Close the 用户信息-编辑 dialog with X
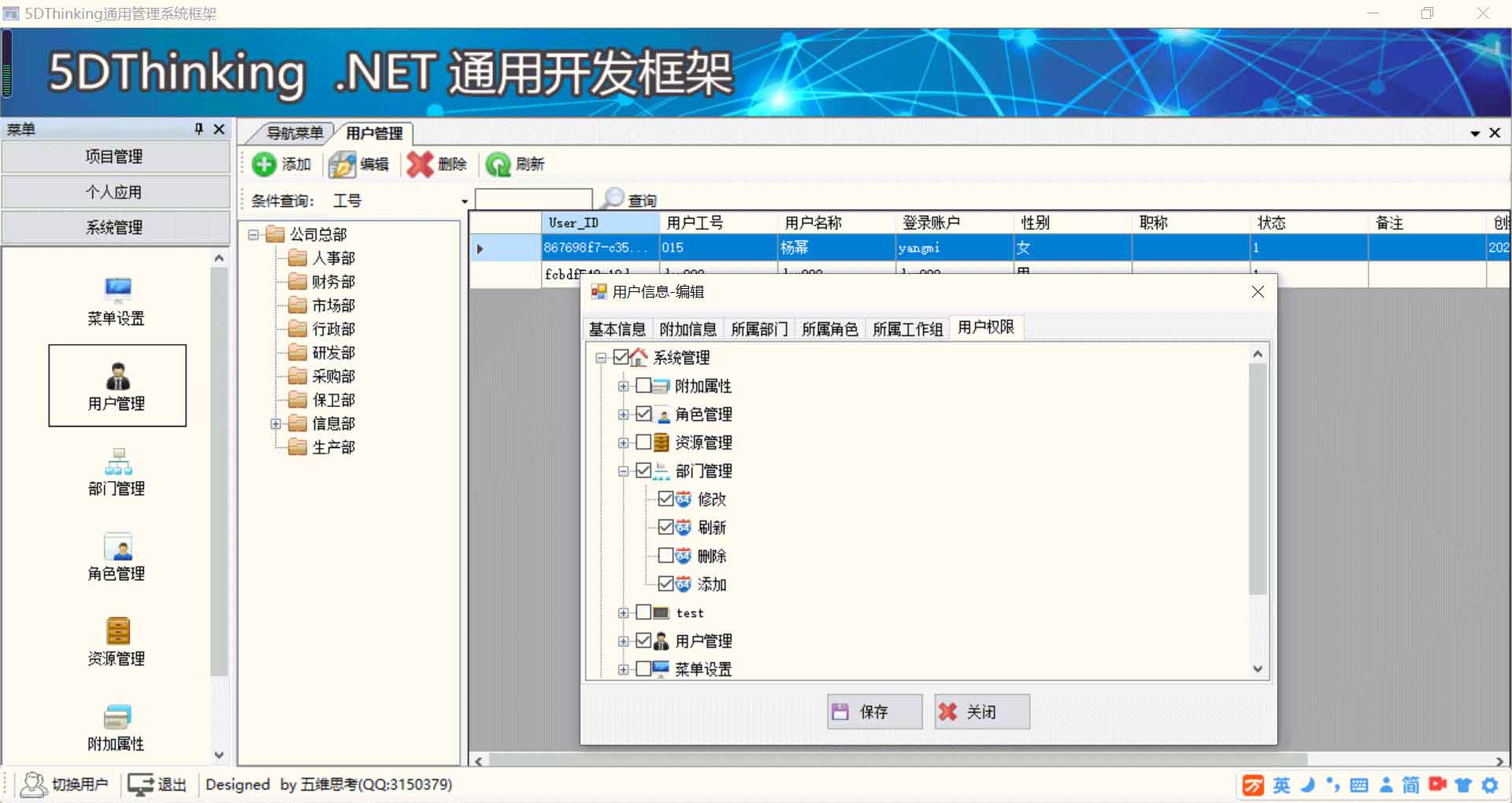Image resolution: width=1512 pixels, height=803 pixels. [1258, 292]
